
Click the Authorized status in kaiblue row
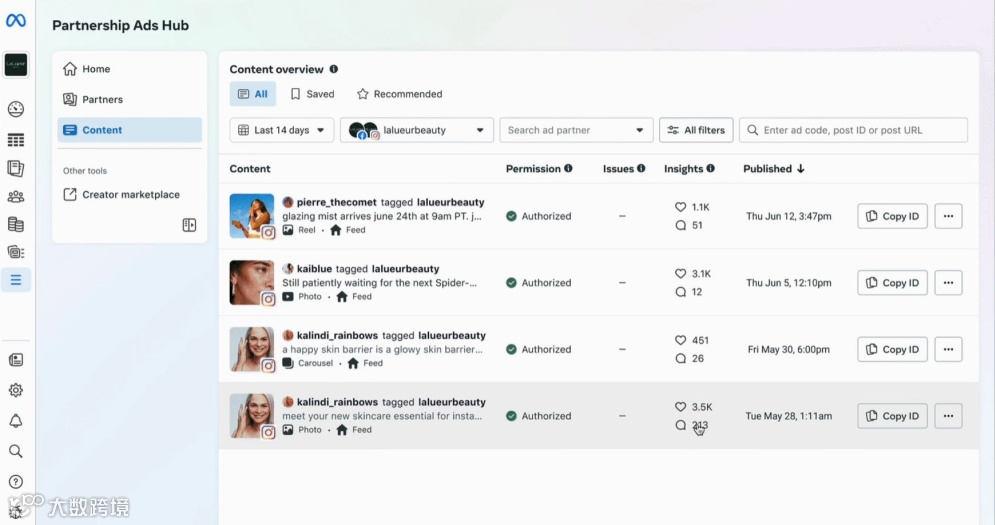539,282
